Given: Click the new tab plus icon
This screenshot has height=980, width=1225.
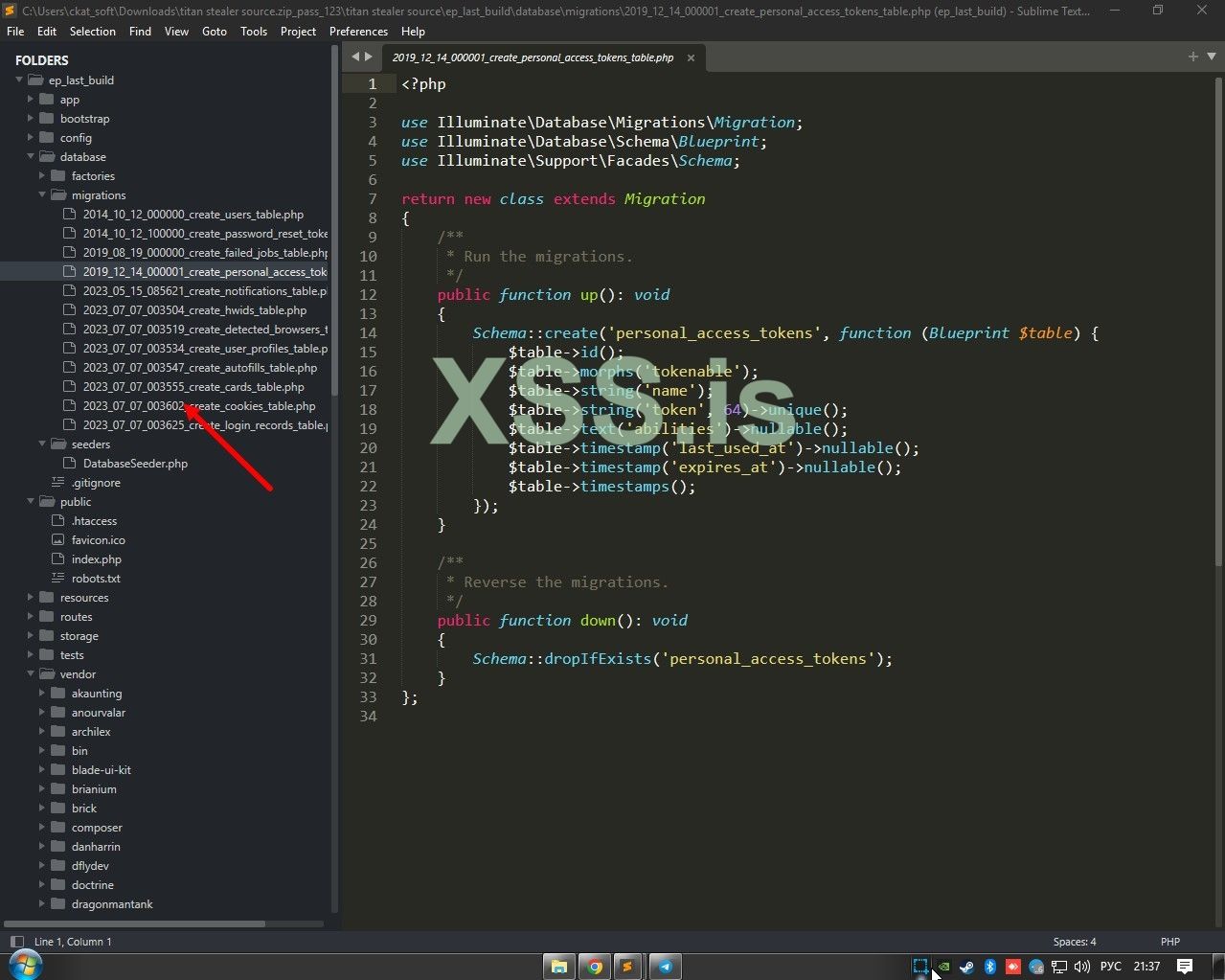Looking at the screenshot, I should point(1192,57).
